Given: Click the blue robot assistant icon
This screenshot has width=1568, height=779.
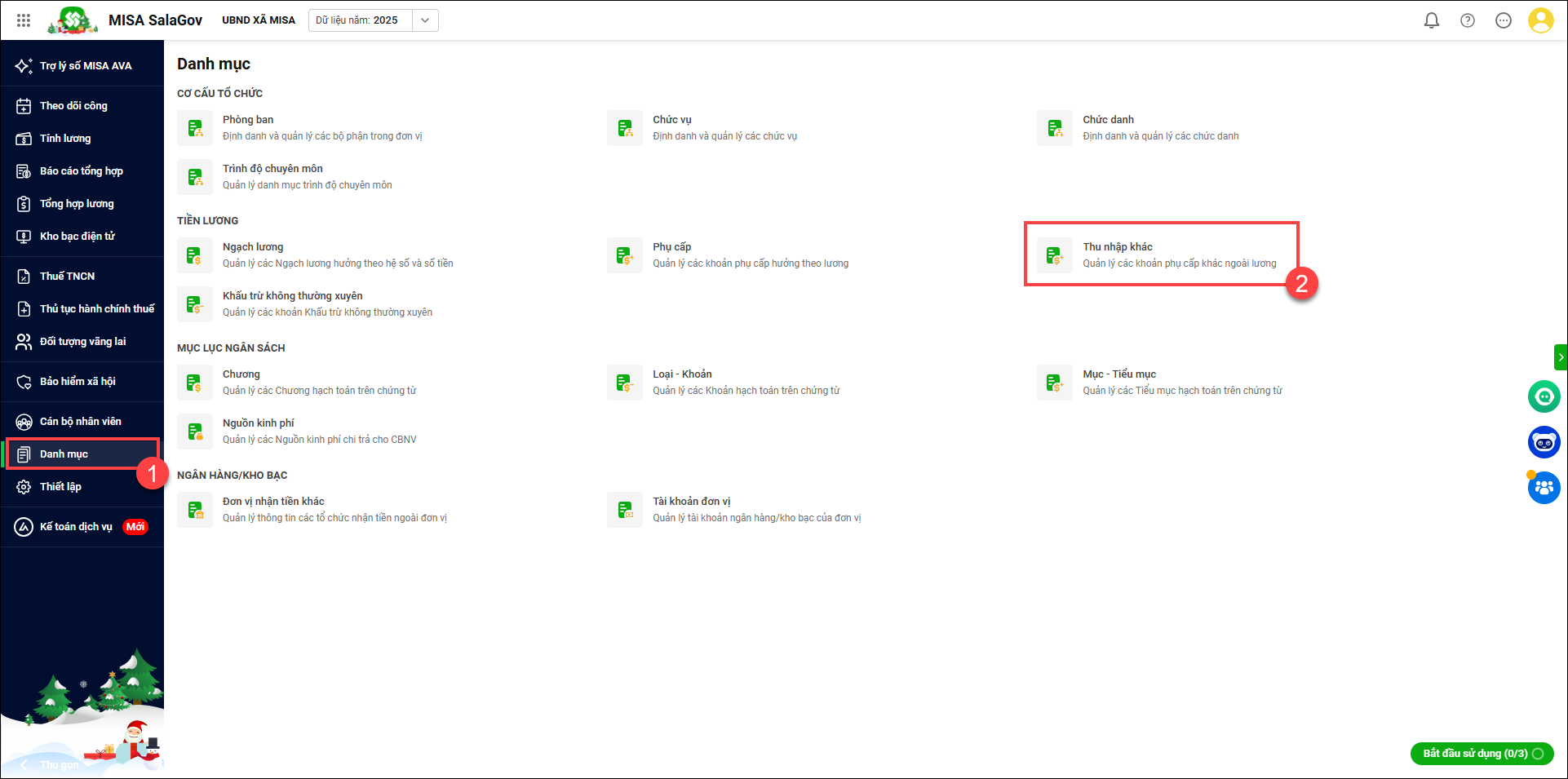Looking at the screenshot, I should (1544, 442).
